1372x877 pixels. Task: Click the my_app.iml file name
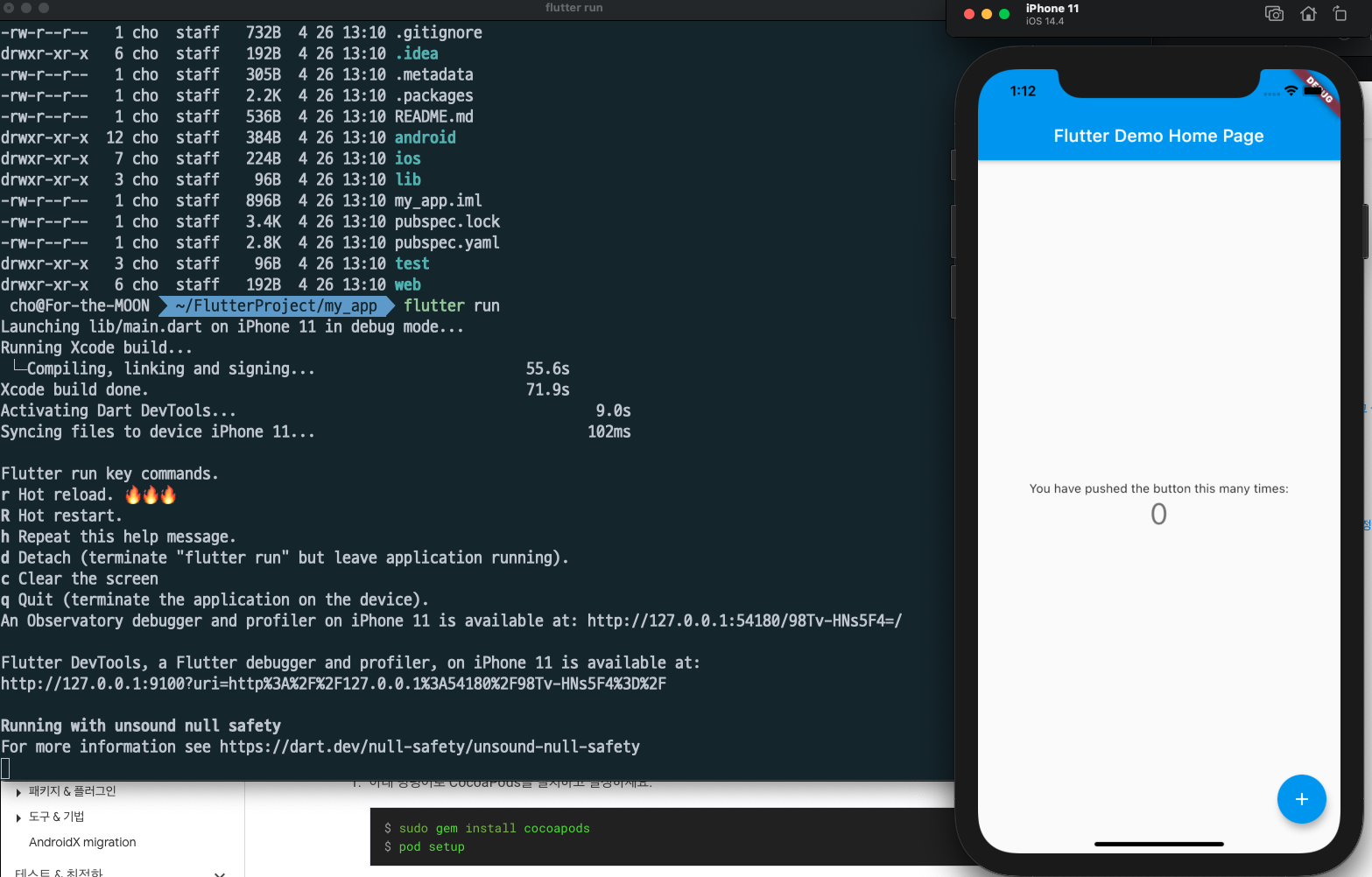[x=439, y=200]
